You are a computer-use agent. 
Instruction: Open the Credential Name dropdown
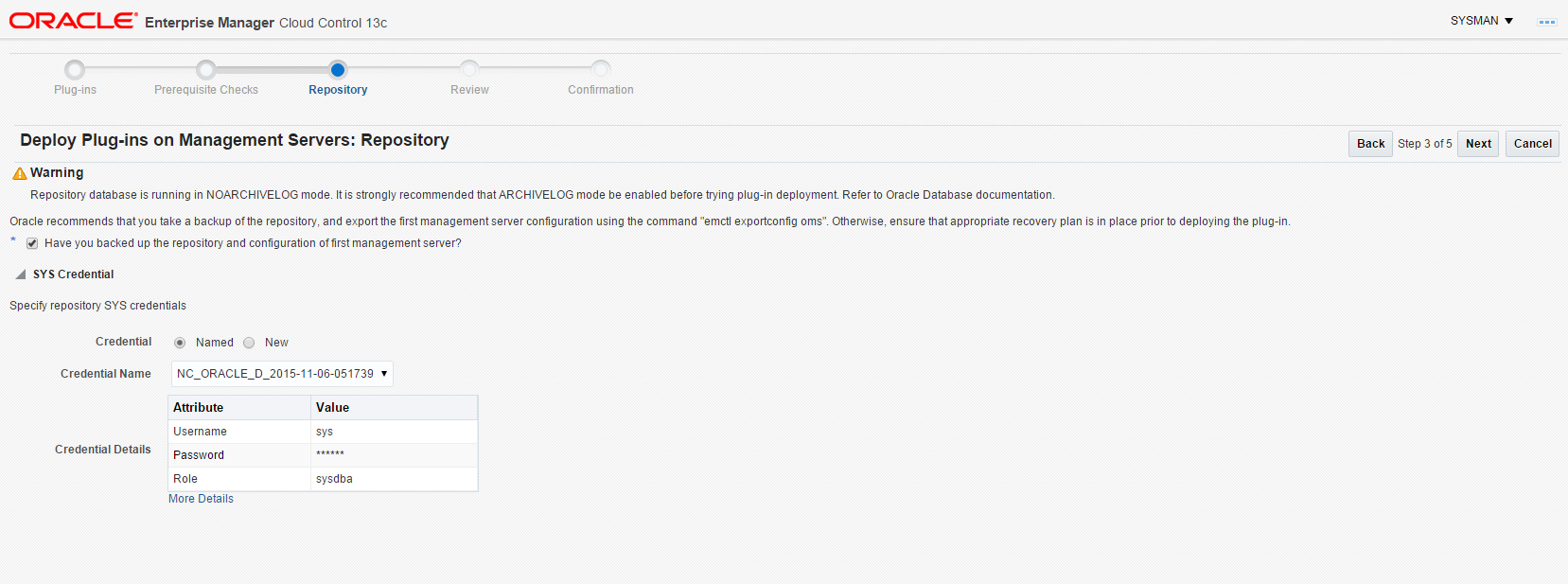(282, 374)
